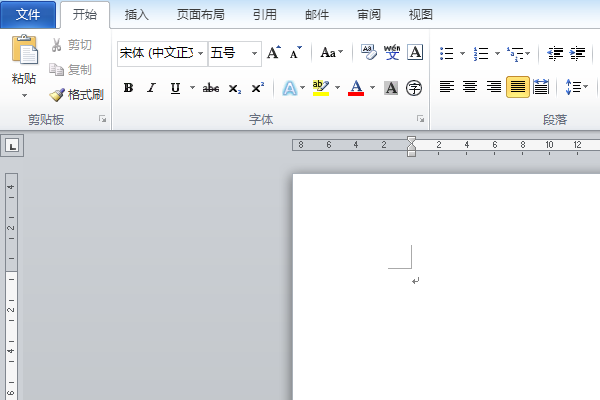
Task: Click the Clear Formatting eraser icon
Action: tap(369, 53)
